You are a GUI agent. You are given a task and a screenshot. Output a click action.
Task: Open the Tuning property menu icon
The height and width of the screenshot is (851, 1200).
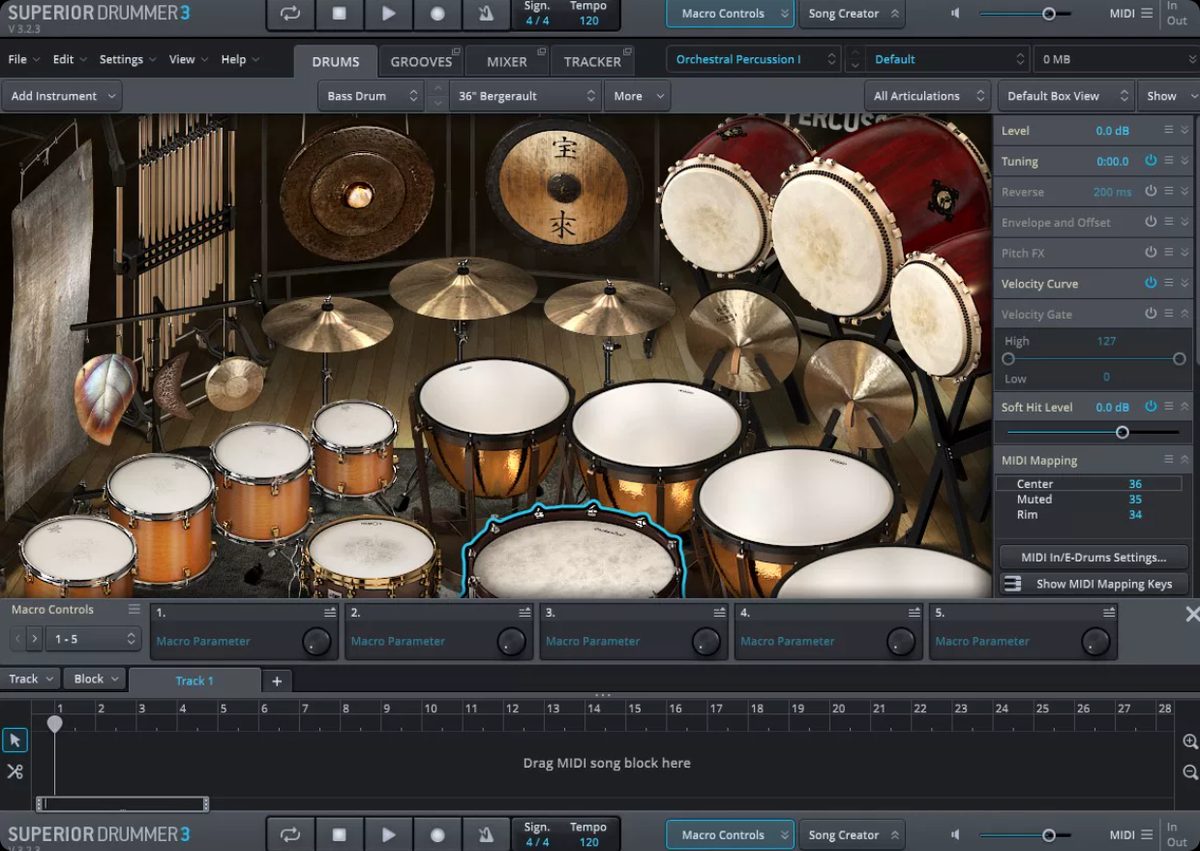point(1168,160)
